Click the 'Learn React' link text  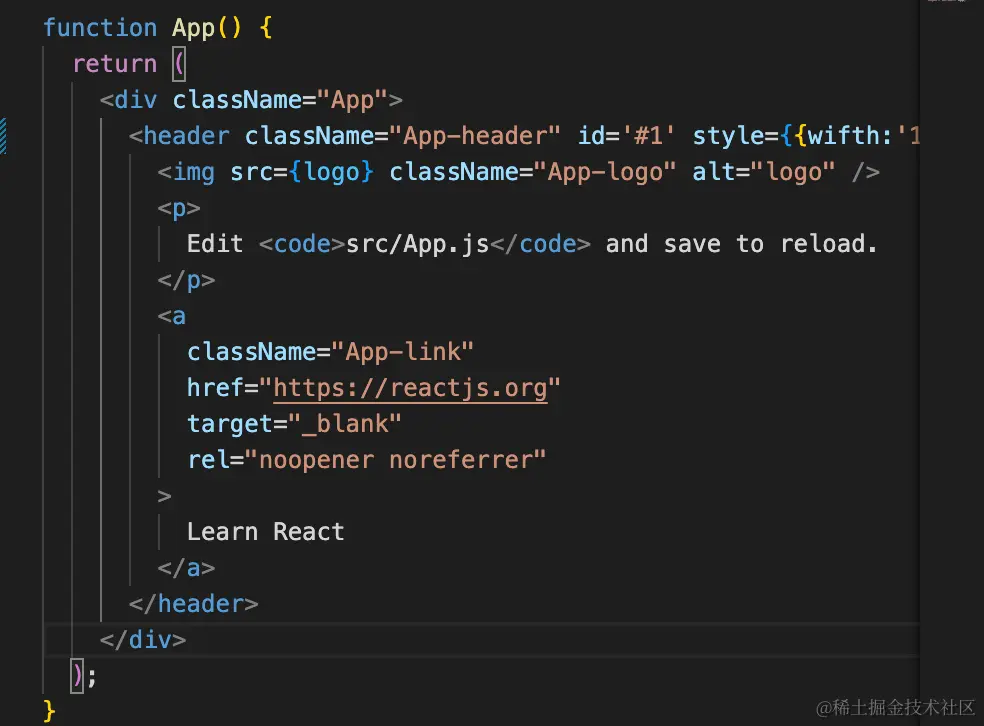265,532
